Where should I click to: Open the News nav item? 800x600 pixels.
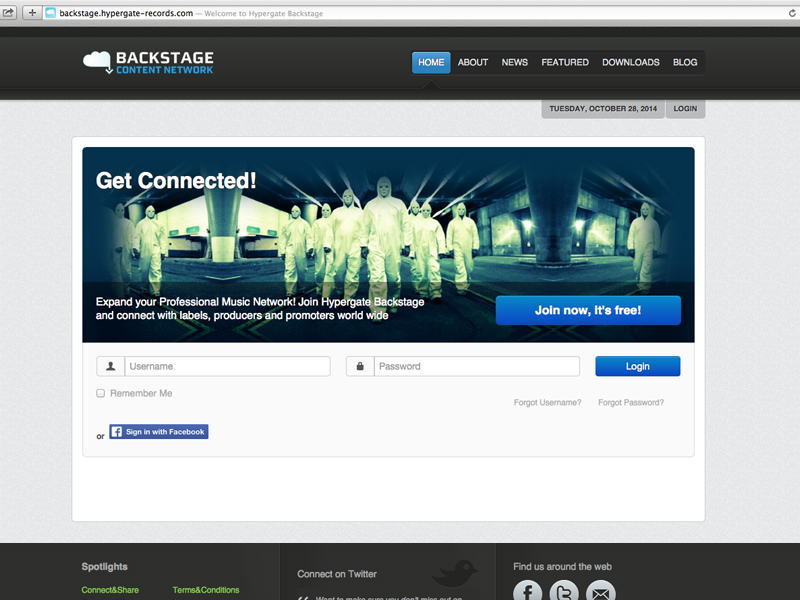point(514,62)
